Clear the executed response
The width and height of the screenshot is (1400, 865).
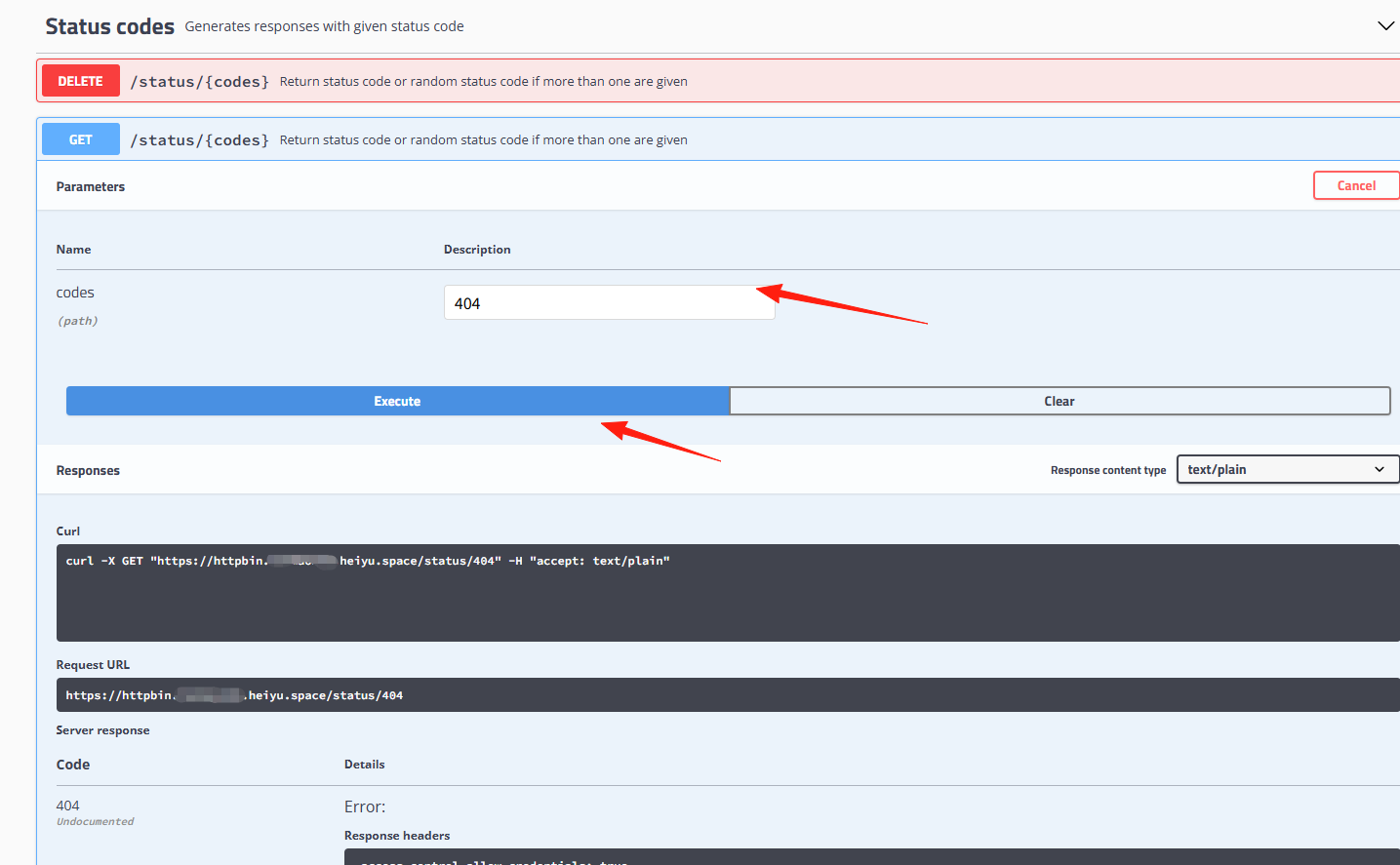tap(1060, 401)
